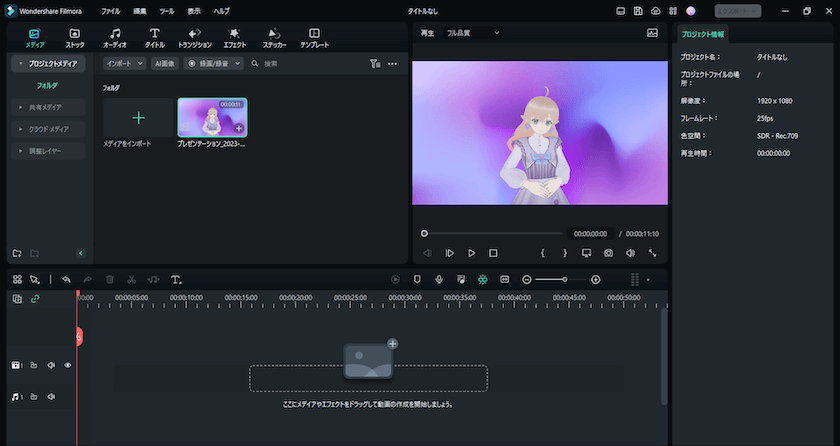The image size is (840, 446).
Task: Click the text T tool in timeline toolbar
Action: click(176, 279)
